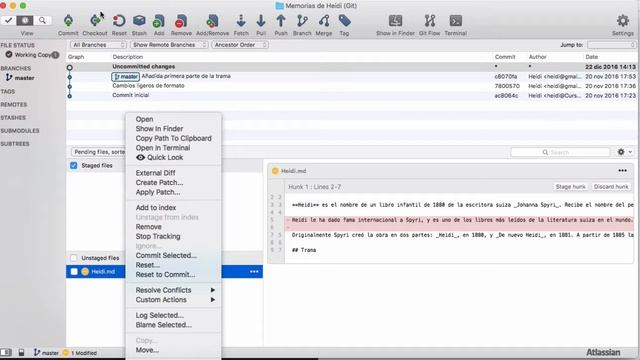Click the Merge toolbar icon
Screen dimensions: 640x360
click(324, 21)
